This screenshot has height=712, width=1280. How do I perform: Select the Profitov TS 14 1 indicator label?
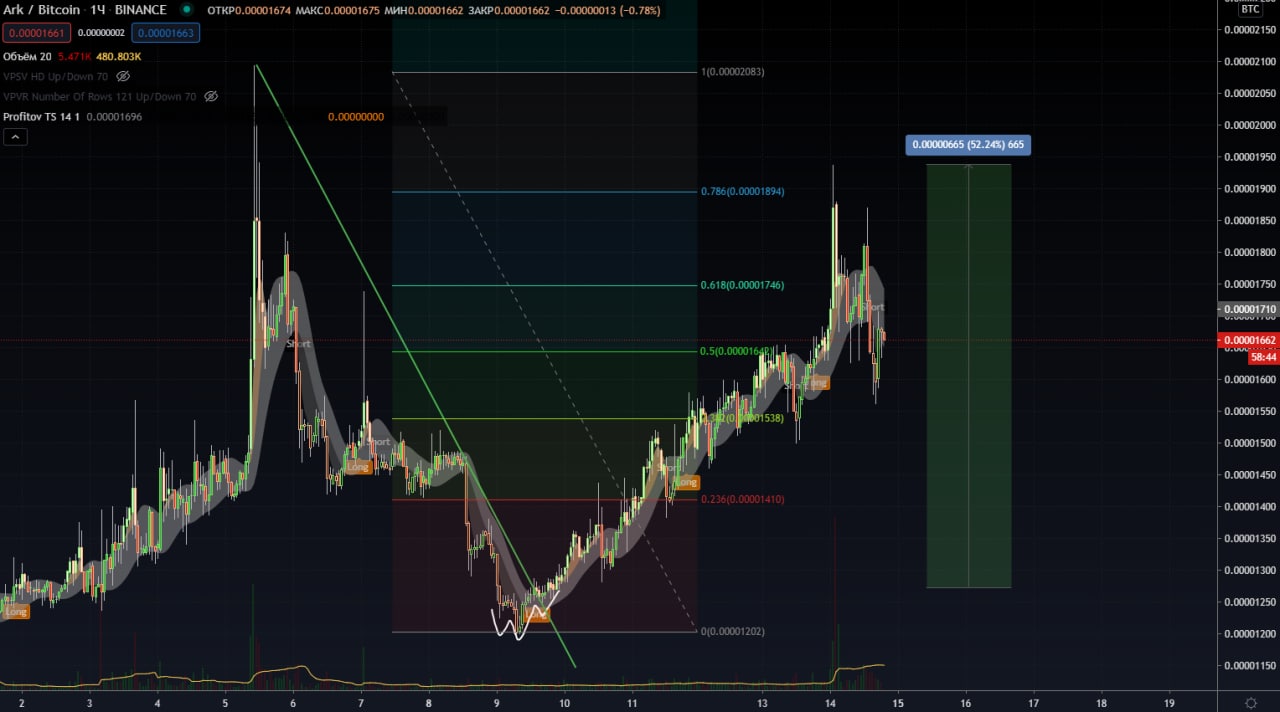42,116
